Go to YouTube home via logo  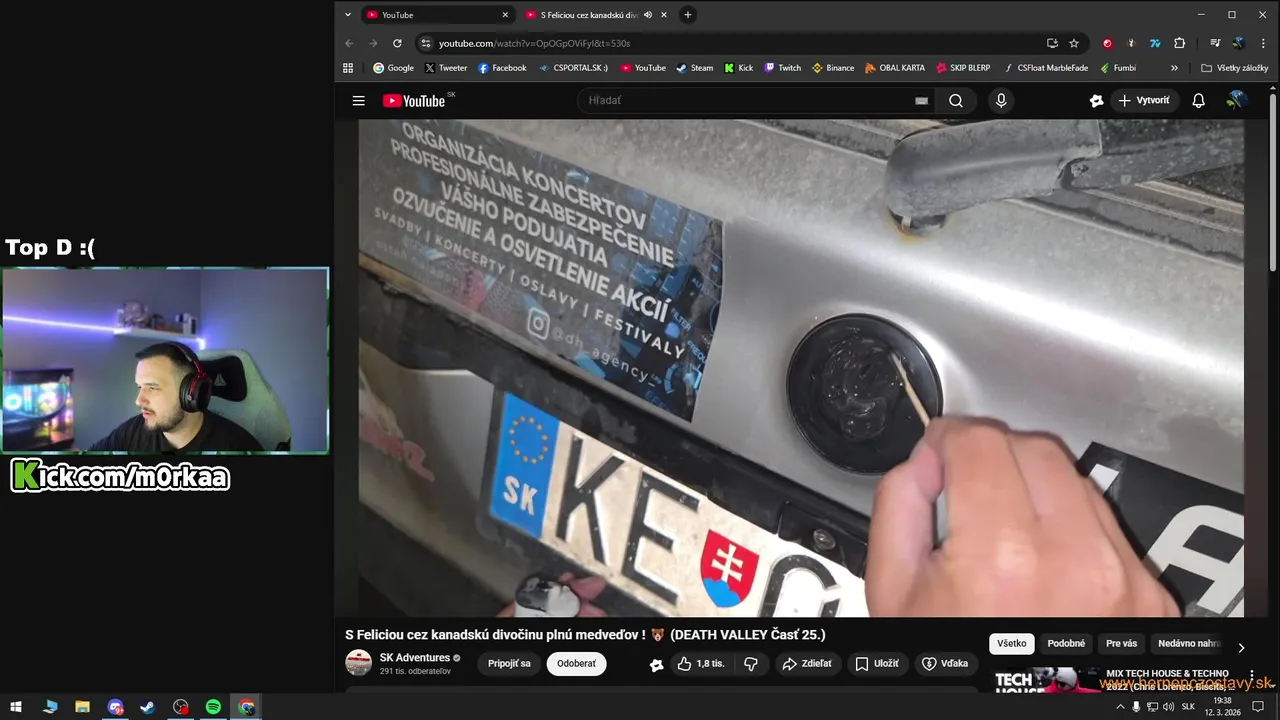tap(414, 100)
